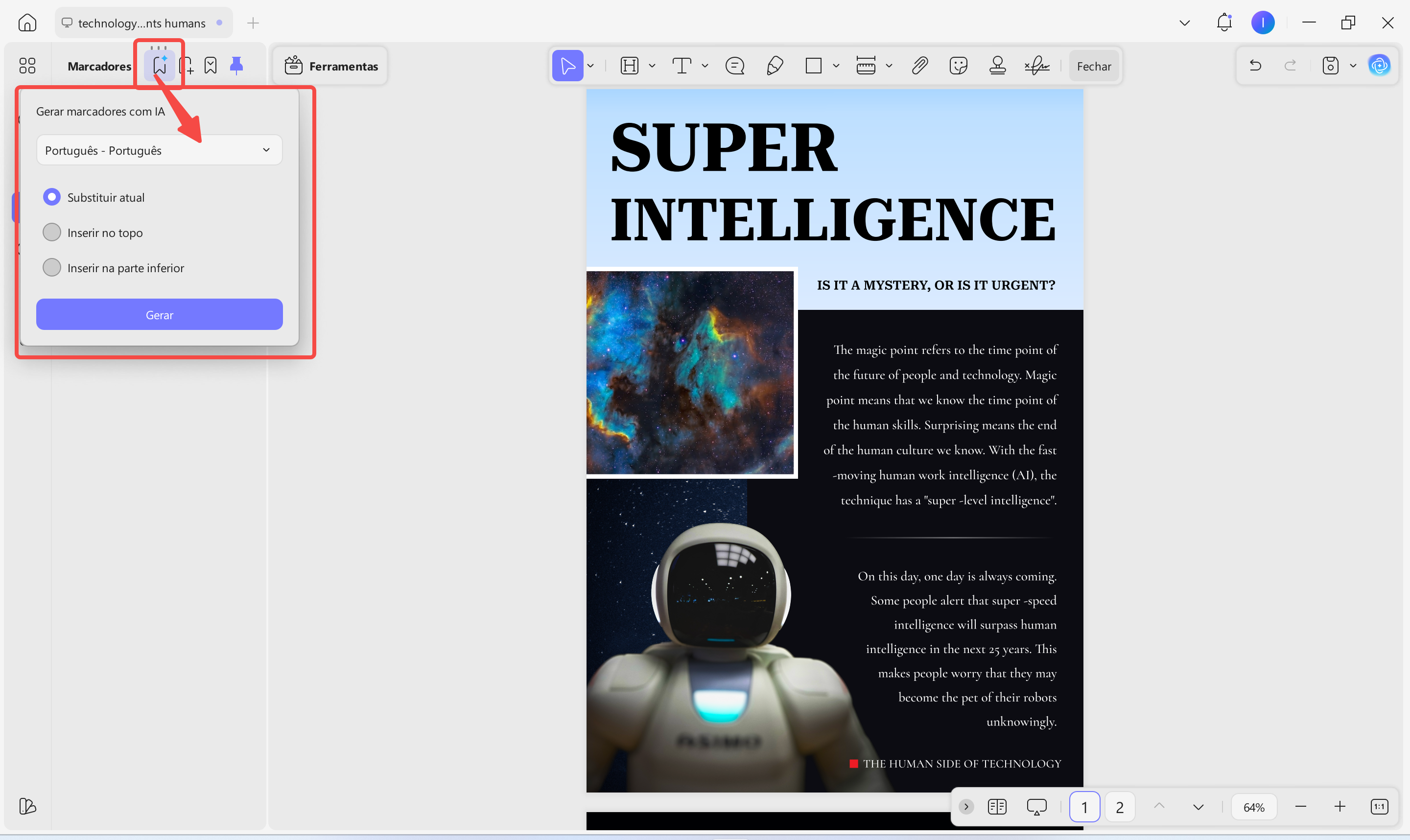Screen dimensions: 1410x840
Task: Select the pencil drawing tool
Action: click(x=775, y=66)
